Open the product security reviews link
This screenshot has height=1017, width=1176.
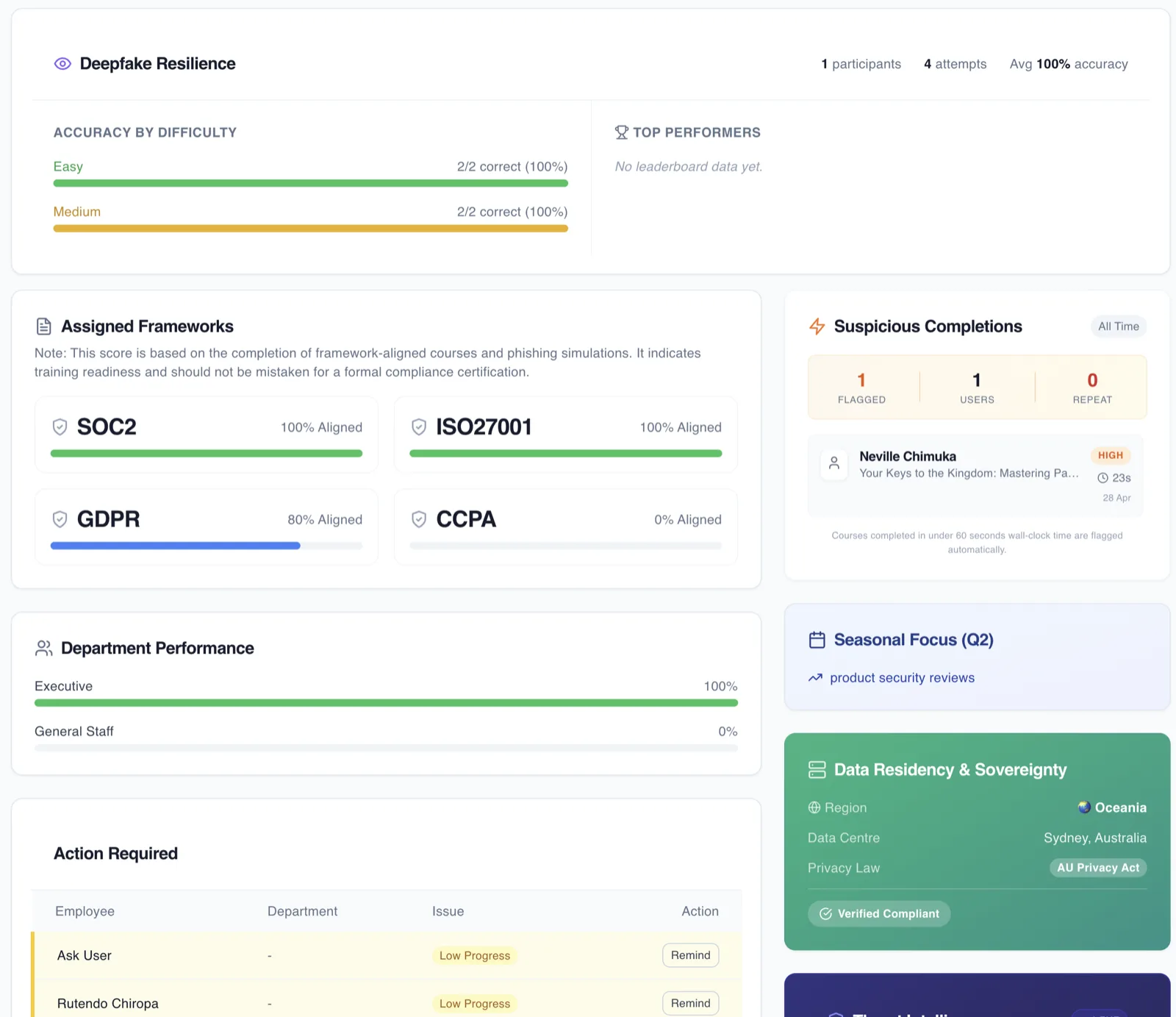(x=902, y=678)
